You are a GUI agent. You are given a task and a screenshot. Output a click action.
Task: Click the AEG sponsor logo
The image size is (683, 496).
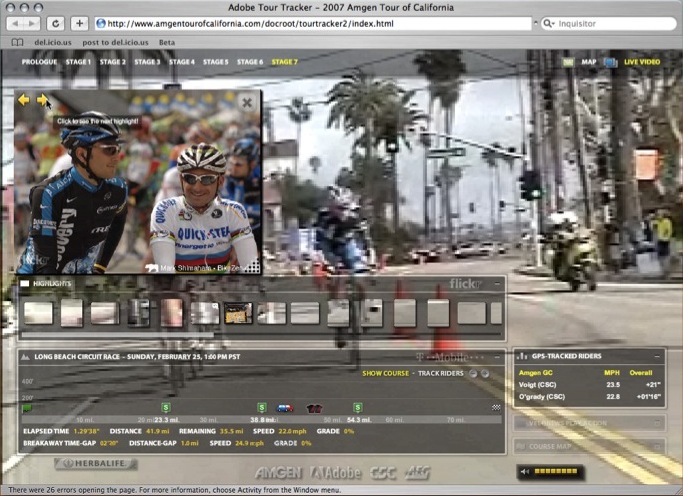pyautogui.click(x=417, y=472)
